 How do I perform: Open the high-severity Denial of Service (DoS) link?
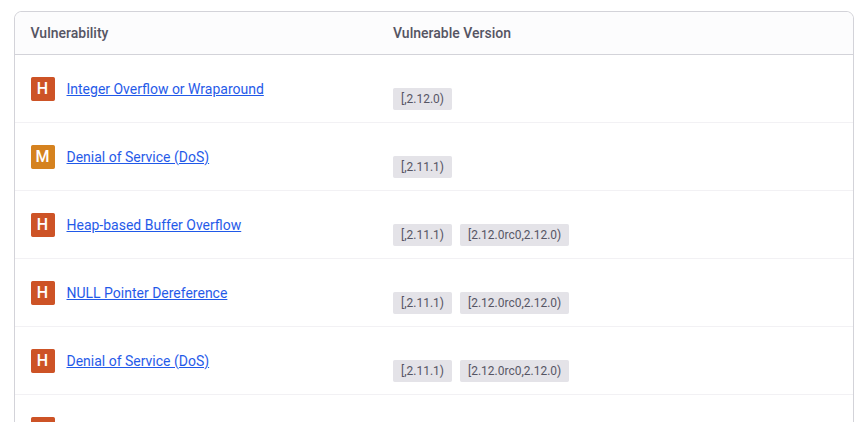click(137, 361)
